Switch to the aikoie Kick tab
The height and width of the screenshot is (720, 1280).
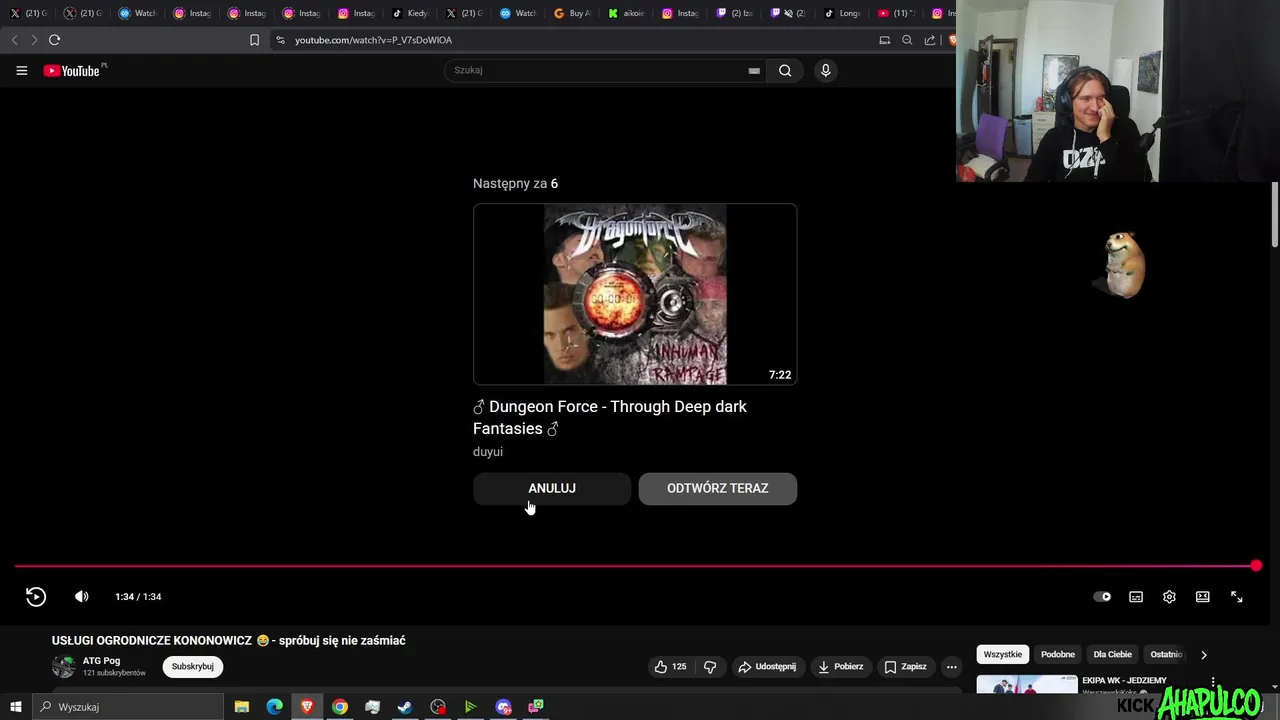pyautogui.click(x=626, y=13)
